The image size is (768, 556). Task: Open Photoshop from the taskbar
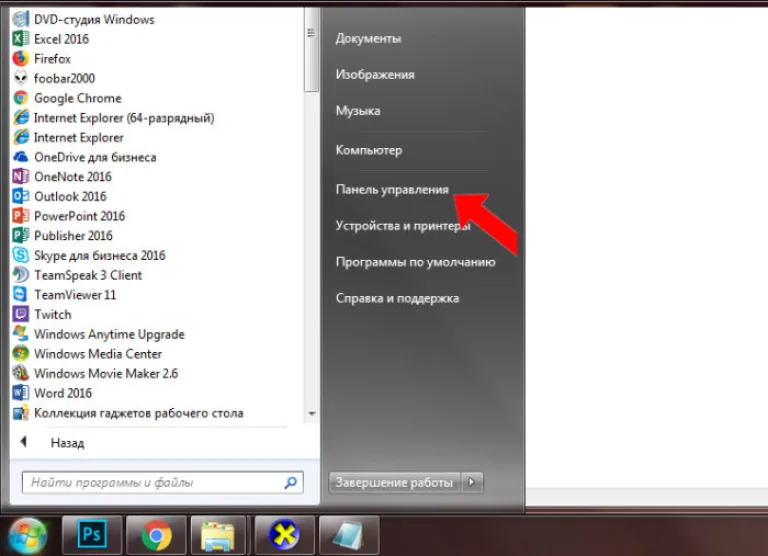[x=92, y=534]
